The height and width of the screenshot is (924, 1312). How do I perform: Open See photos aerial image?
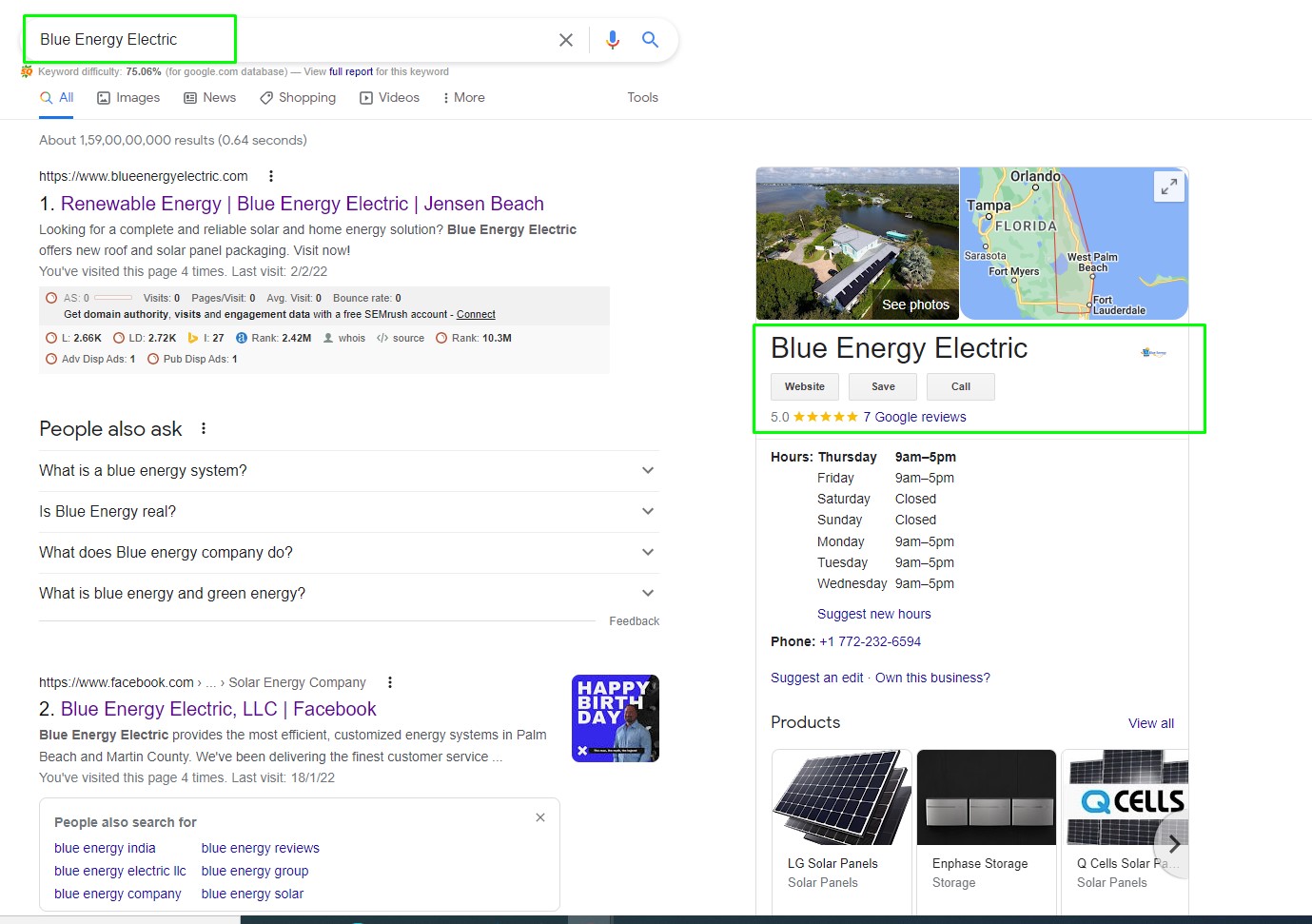[x=857, y=244]
